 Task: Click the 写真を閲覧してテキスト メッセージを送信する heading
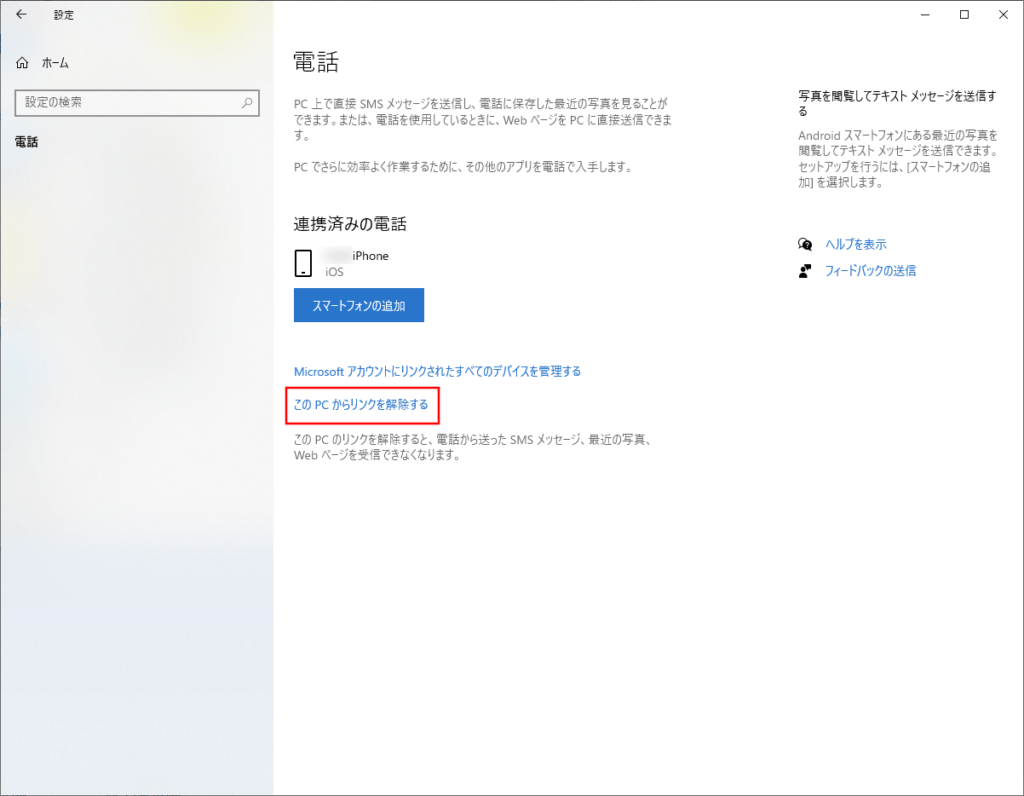897,103
